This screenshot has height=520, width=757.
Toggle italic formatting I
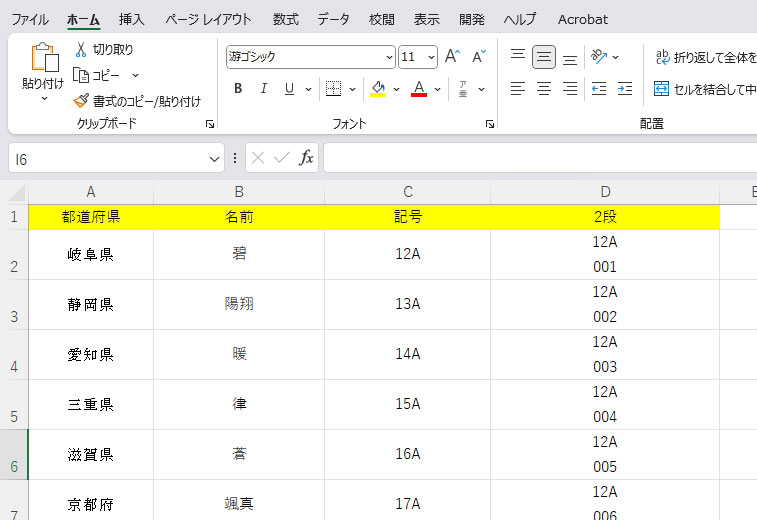[264, 89]
